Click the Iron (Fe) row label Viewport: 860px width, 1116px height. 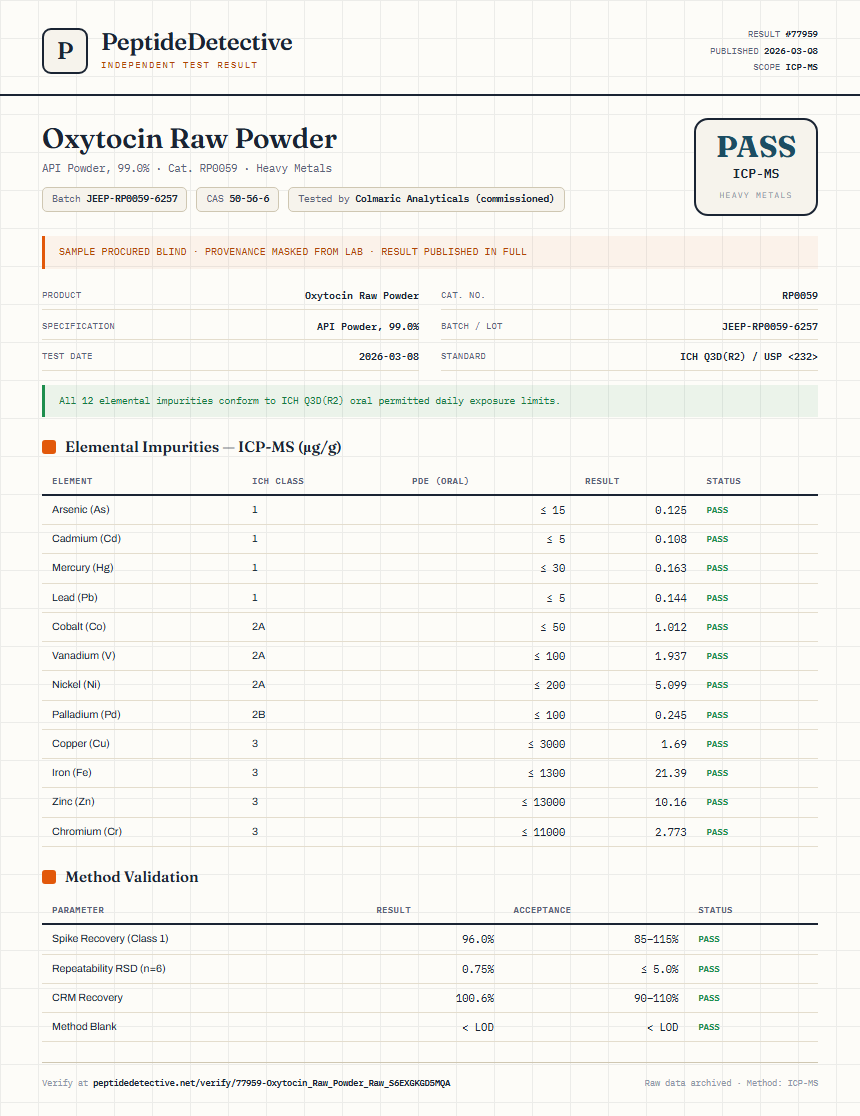[x=71, y=773]
